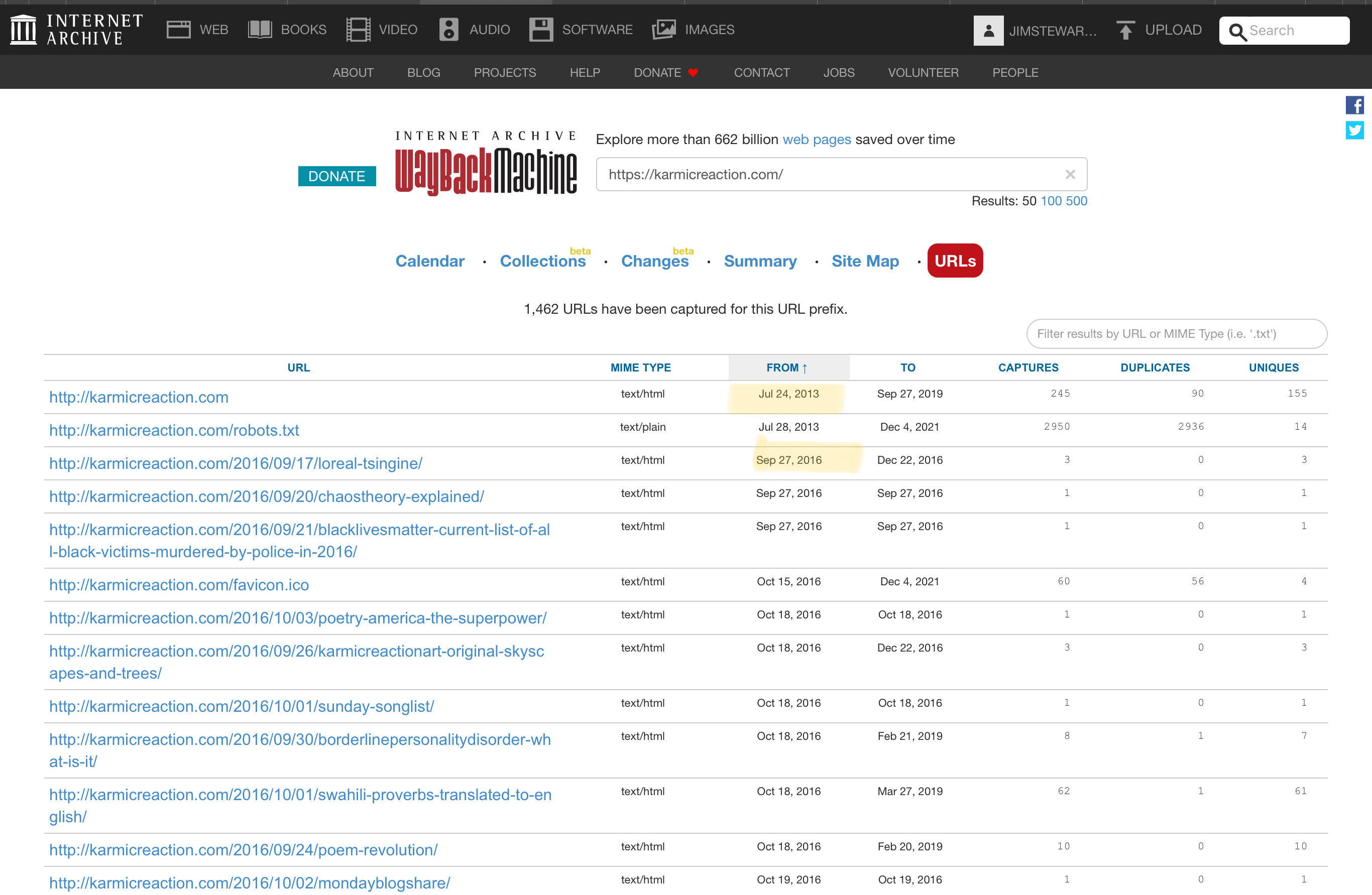Click the Upload arrow icon
Image resolution: width=1372 pixels, height=895 pixels.
[x=1125, y=30]
